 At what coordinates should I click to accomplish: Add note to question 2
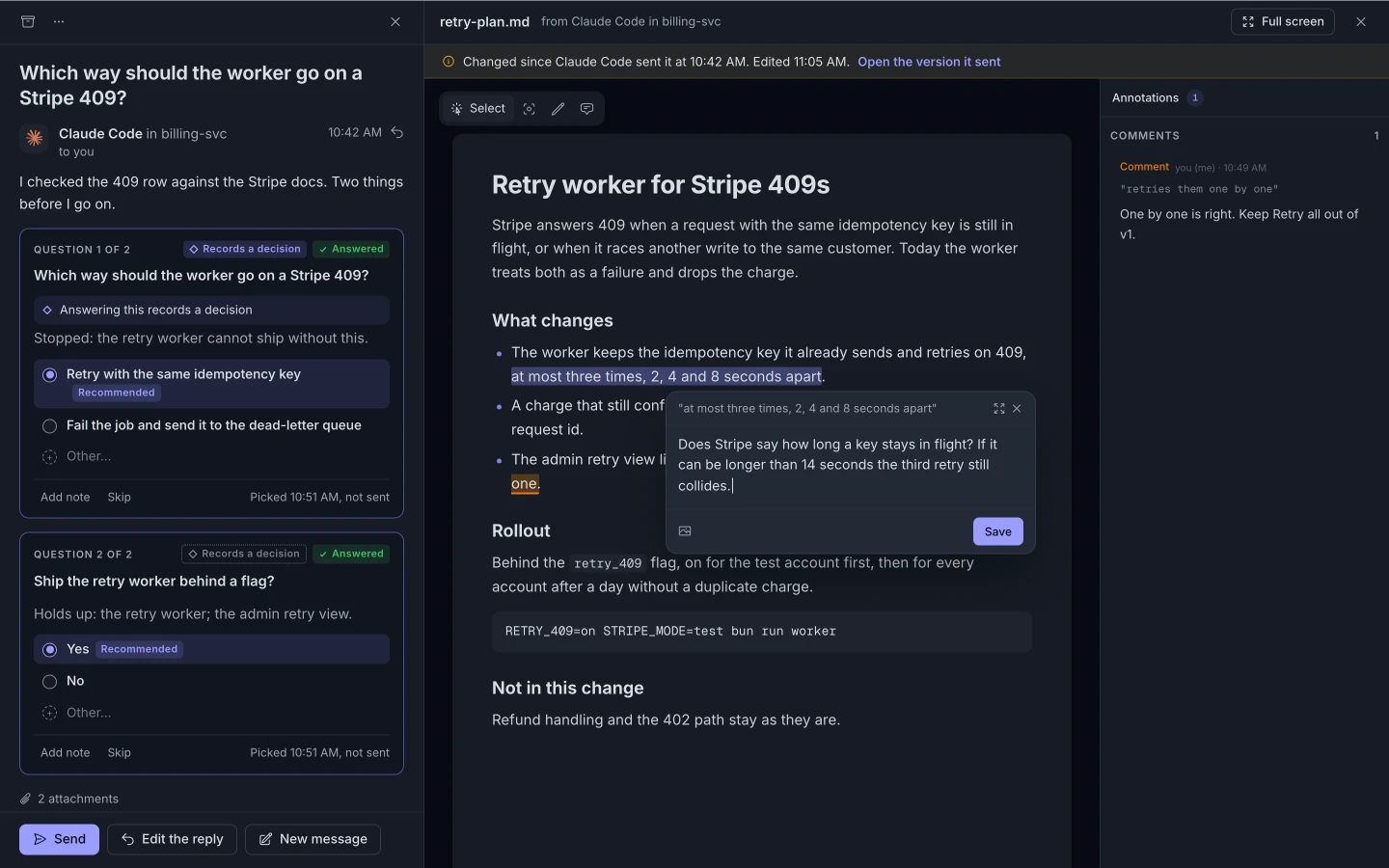pos(66,753)
